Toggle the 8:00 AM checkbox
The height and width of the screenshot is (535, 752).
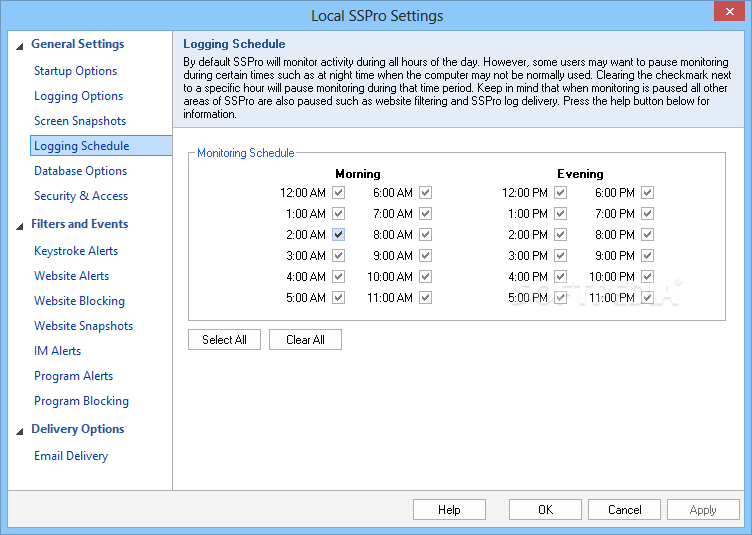point(425,234)
